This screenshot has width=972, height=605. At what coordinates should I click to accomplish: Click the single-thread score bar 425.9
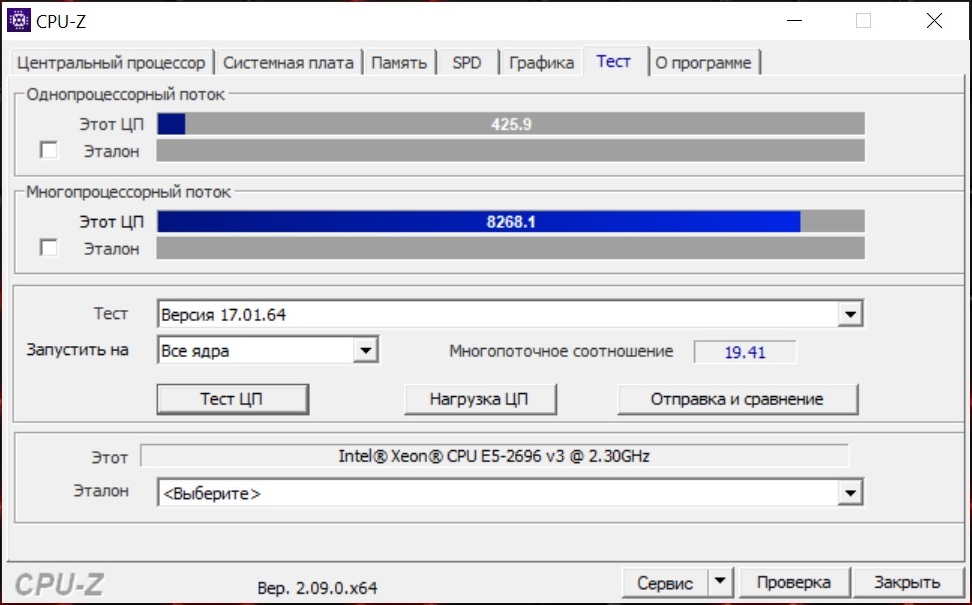click(511, 124)
